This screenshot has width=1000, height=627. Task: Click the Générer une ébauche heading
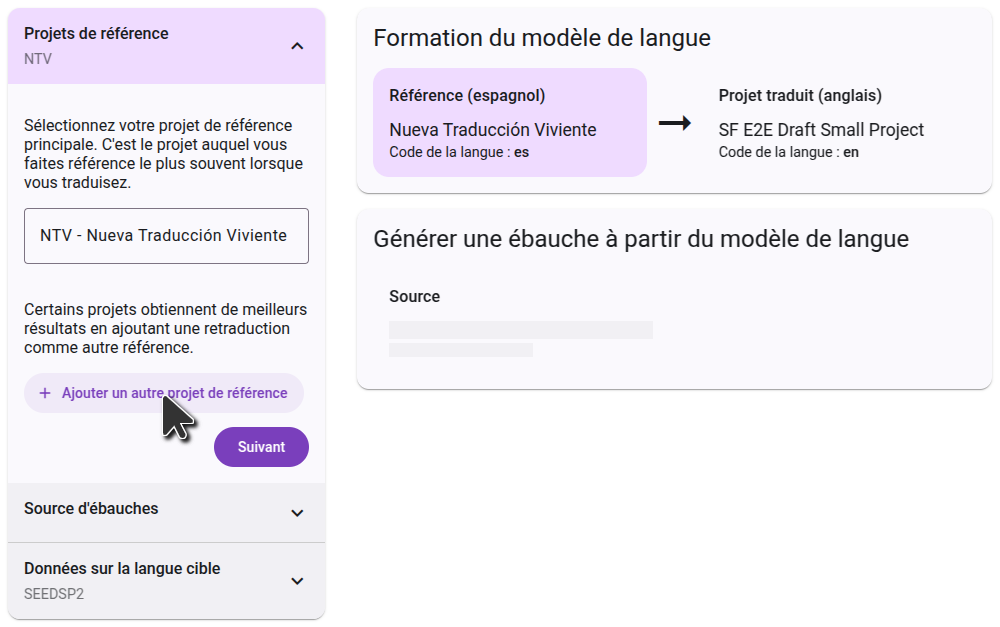(x=640, y=239)
